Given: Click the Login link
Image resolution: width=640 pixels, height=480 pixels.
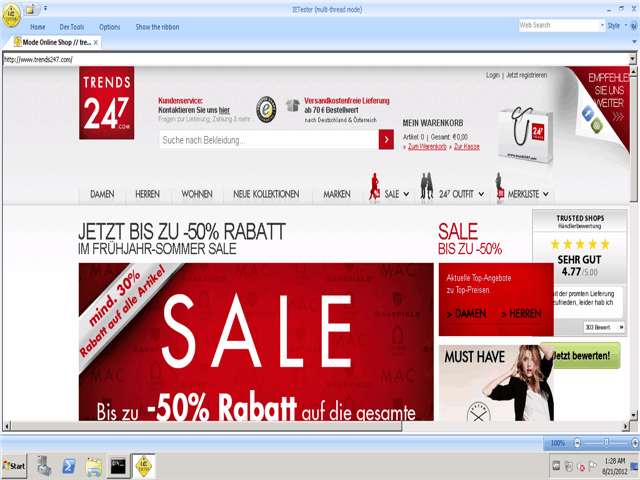Looking at the screenshot, I should pyautogui.click(x=493, y=75).
